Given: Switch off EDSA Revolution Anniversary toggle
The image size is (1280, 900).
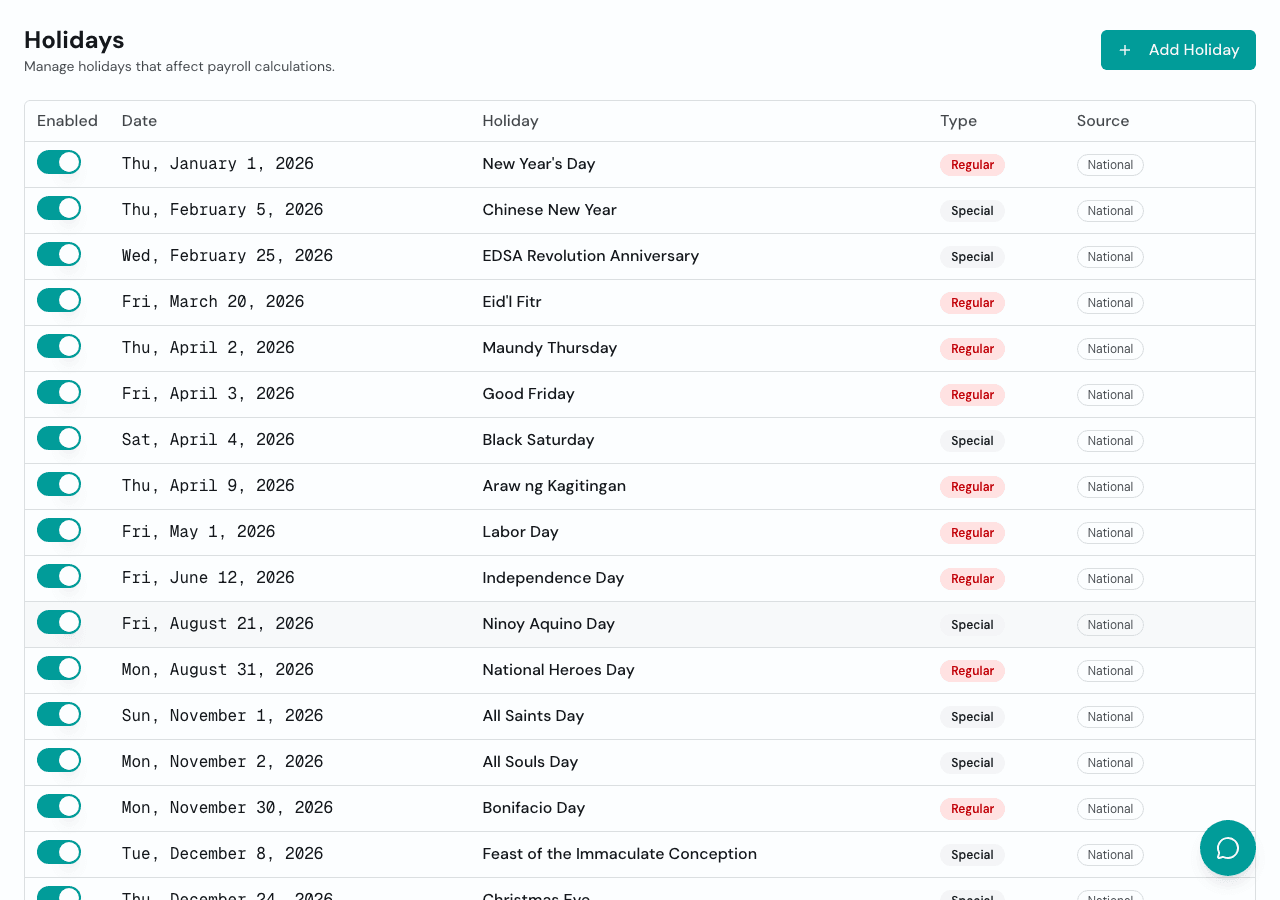Looking at the screenshot, I should coord(59,255).
